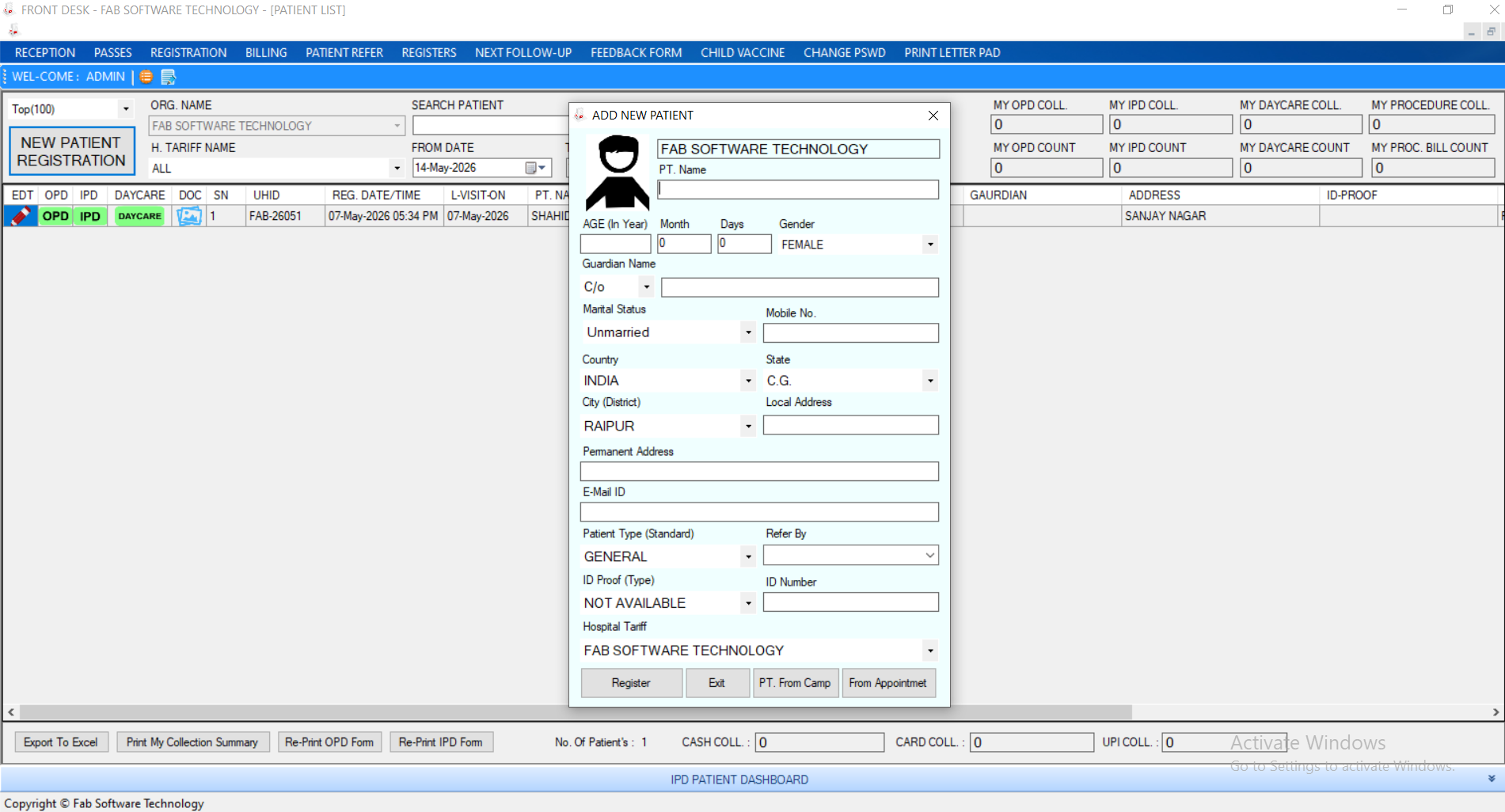Click the New Patient Registration button
1505x812 pixels.
pos(71,151)
